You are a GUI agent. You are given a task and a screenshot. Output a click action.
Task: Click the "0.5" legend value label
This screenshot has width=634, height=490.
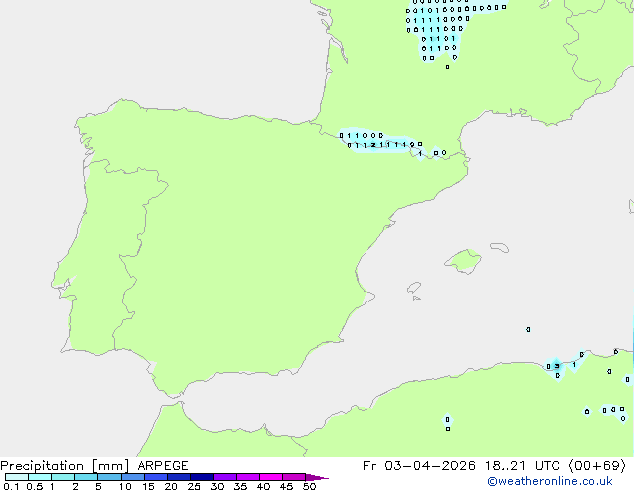34,486
